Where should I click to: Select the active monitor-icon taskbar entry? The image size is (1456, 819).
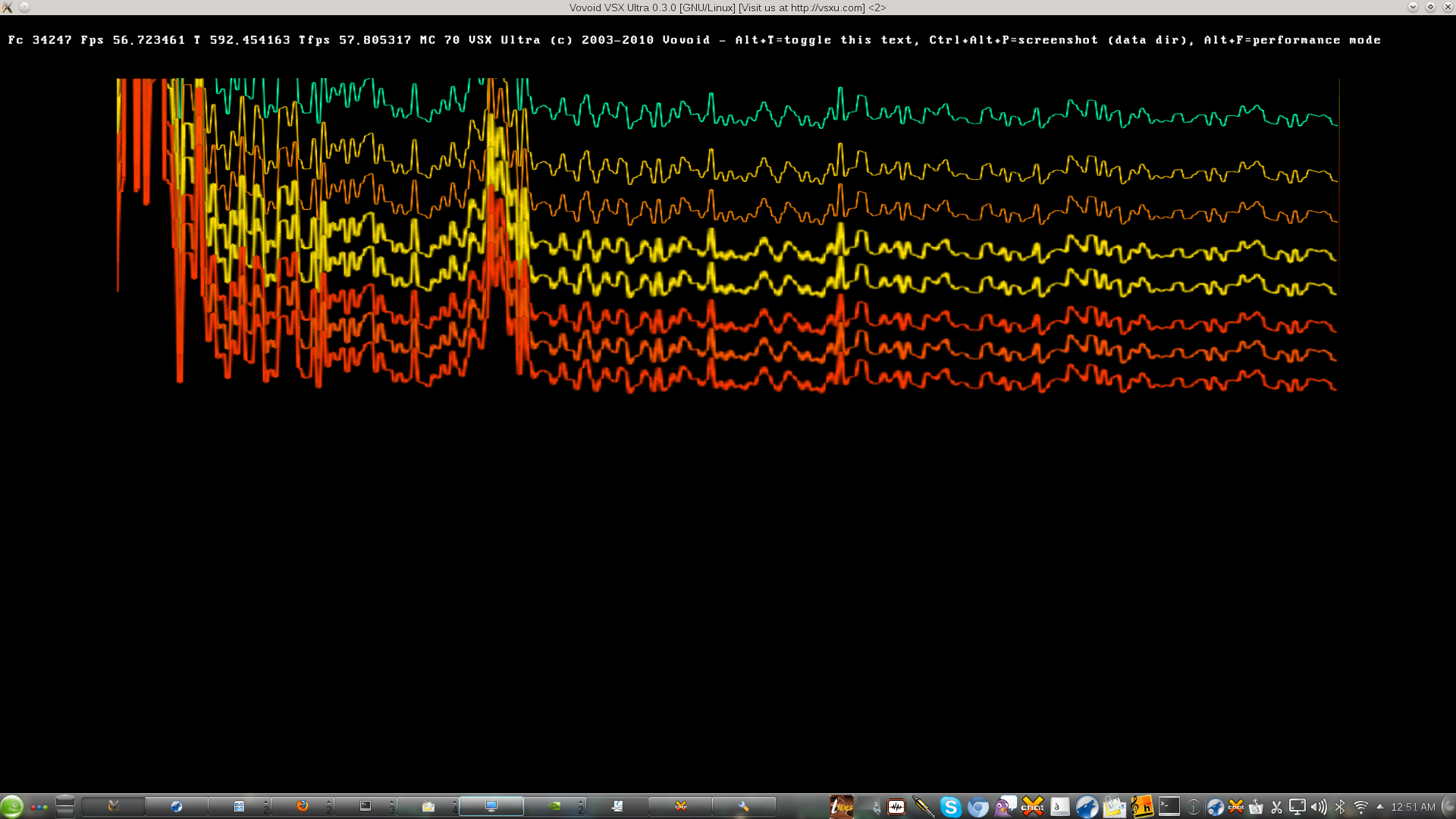pos(491,806)
